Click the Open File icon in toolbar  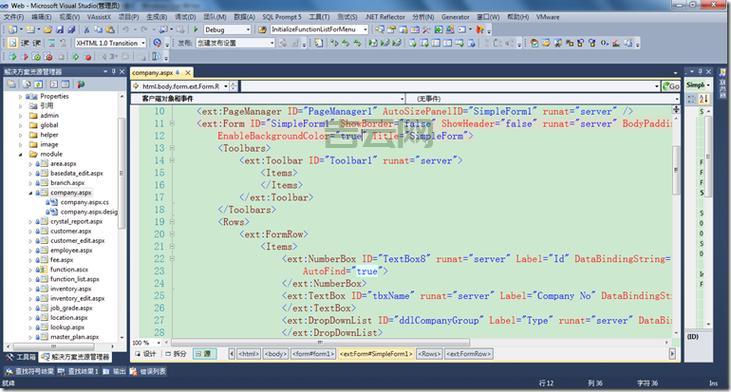pyautogui.click(x=48, y=29)
